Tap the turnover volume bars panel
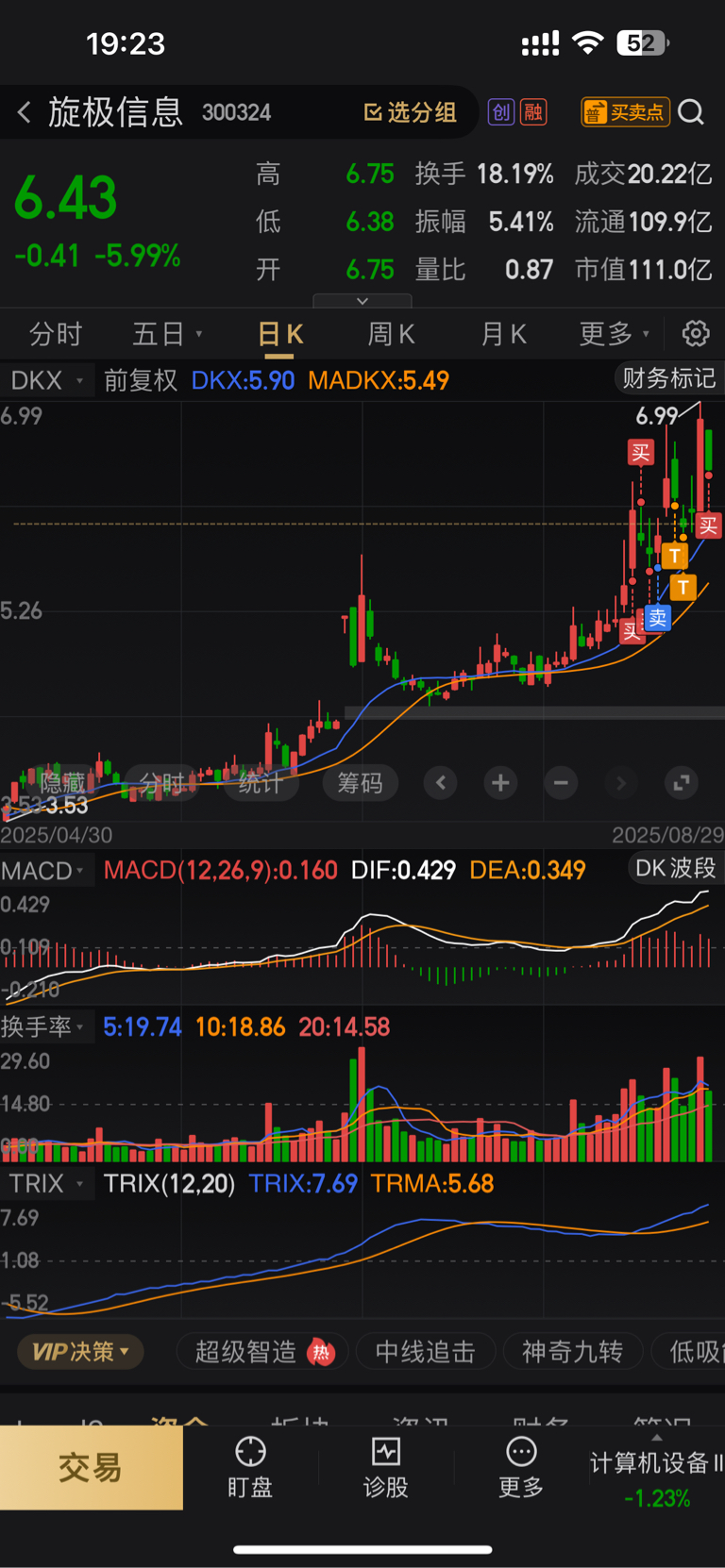Image resolution: width=725 pixels, height=1568 pixels. click(362, 1103)
